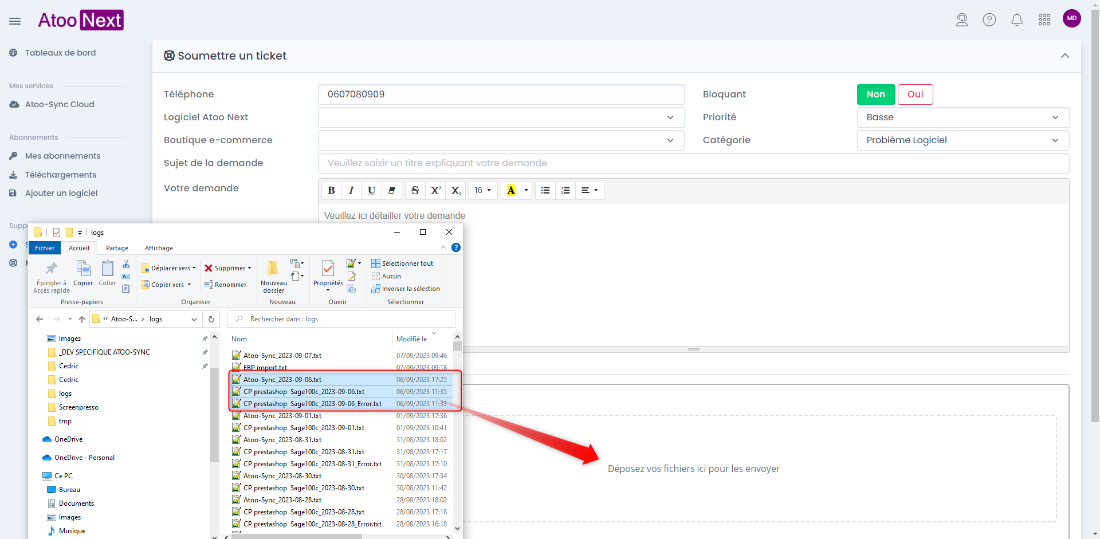Click the scissors cut icon in Explorer ribbon
1100x539 pixels.
click(126, 265)
